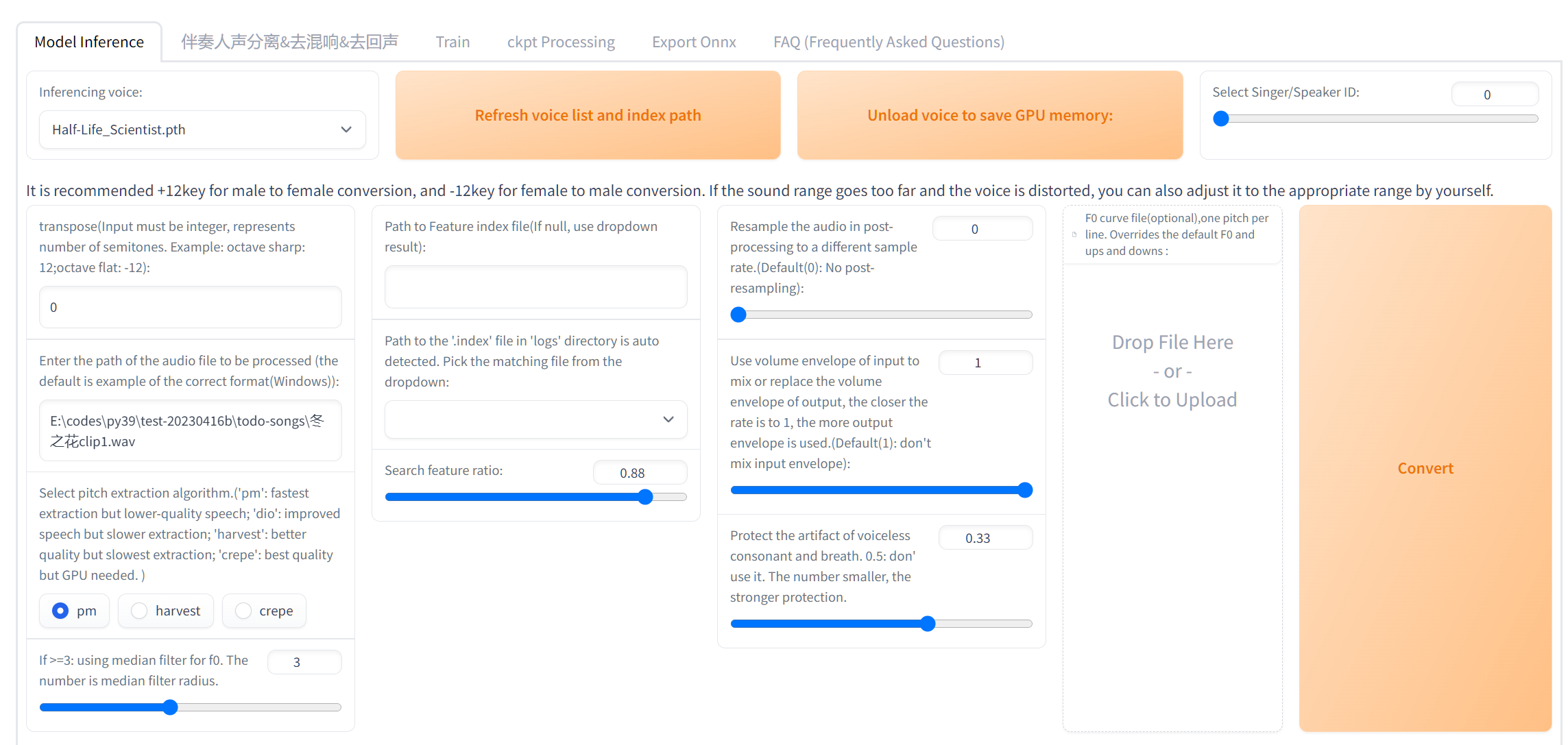Switch to the Train tab
The image size is (1568, 745).
pos(453,42)
